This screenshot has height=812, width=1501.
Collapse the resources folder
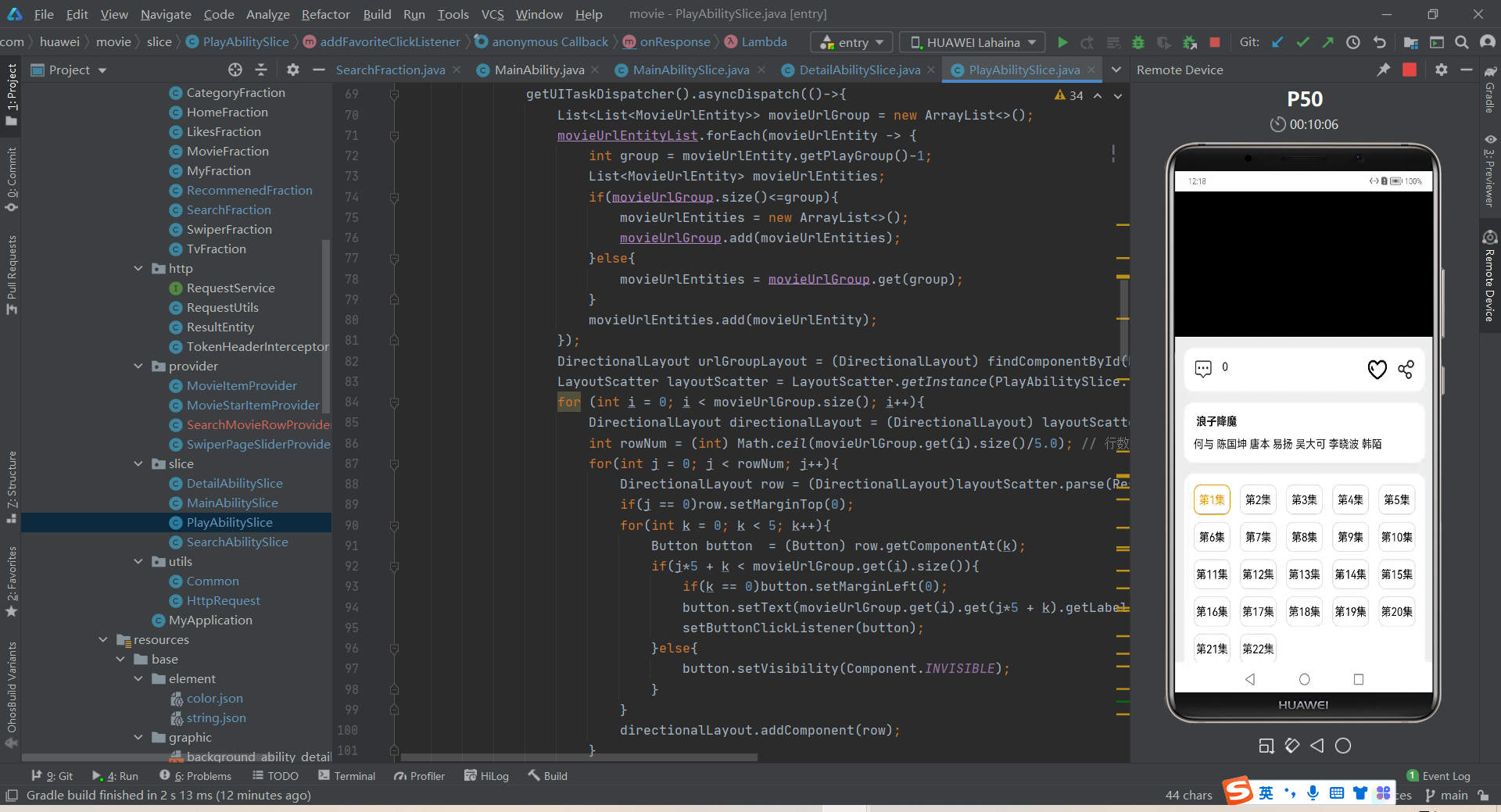coord(103,639)
